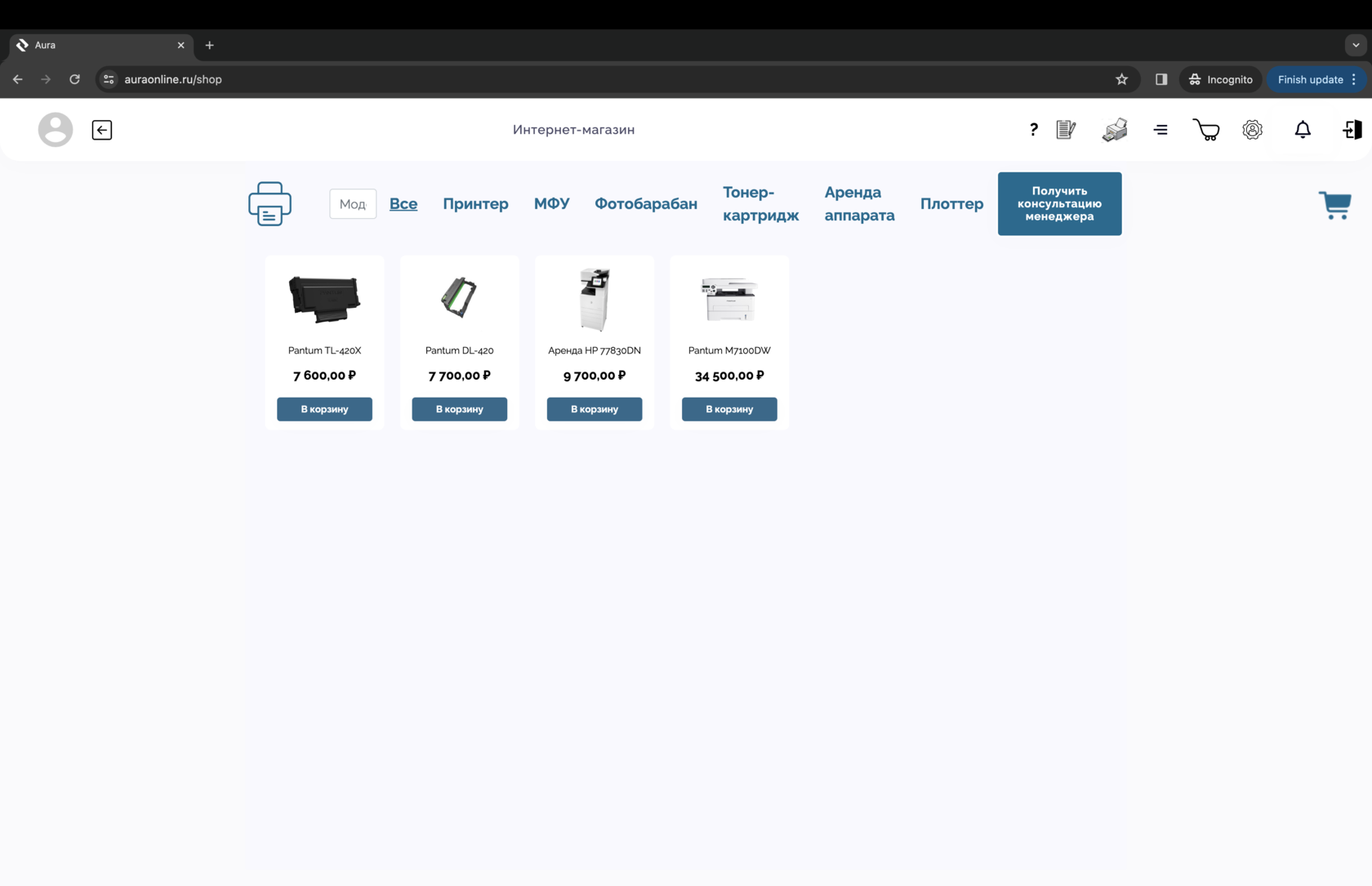Screen dimensions: 1372x886
Task: Focus the model search field
Action: pos(353,204)
